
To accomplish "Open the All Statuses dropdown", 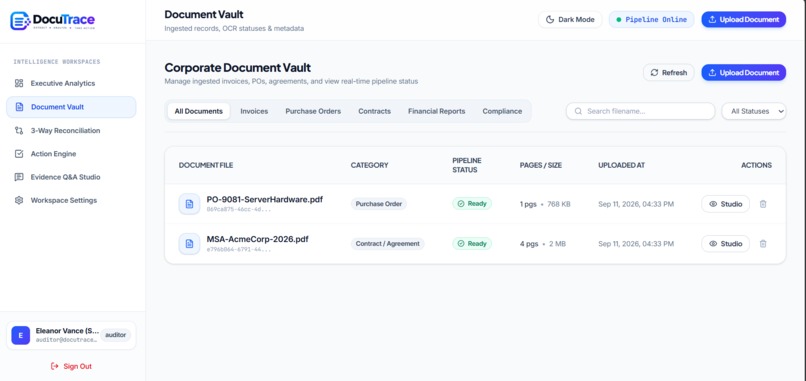I will [x=754, y=111].
